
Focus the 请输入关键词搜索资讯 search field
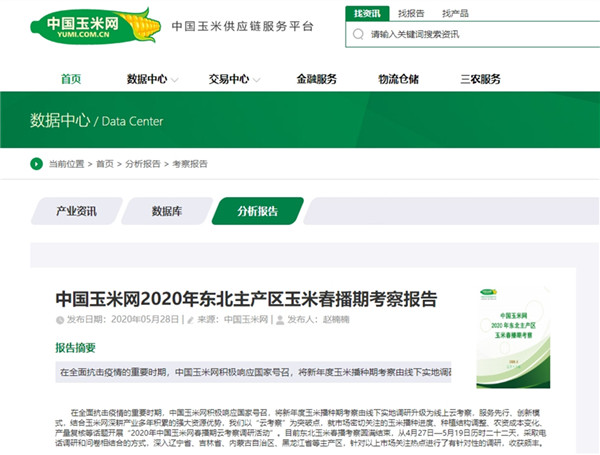point(473,34)
